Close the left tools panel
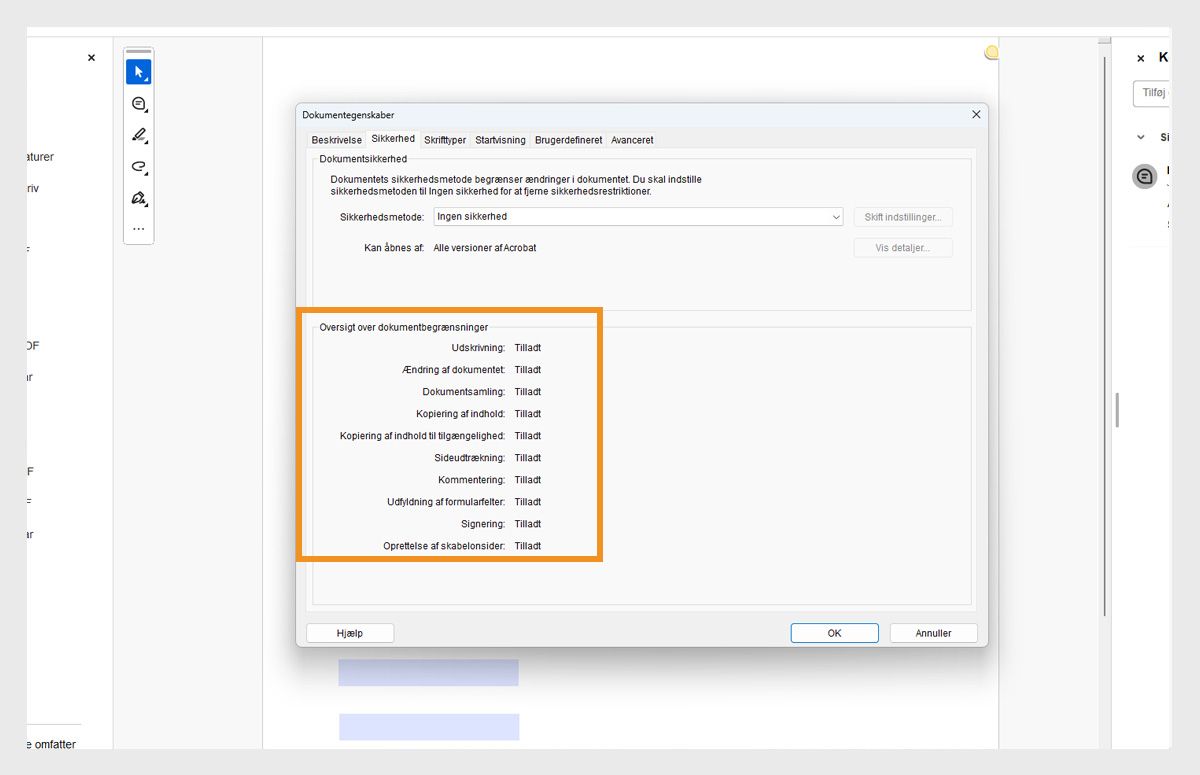This screenshot has height=775, width=1200. coord(91,58)
